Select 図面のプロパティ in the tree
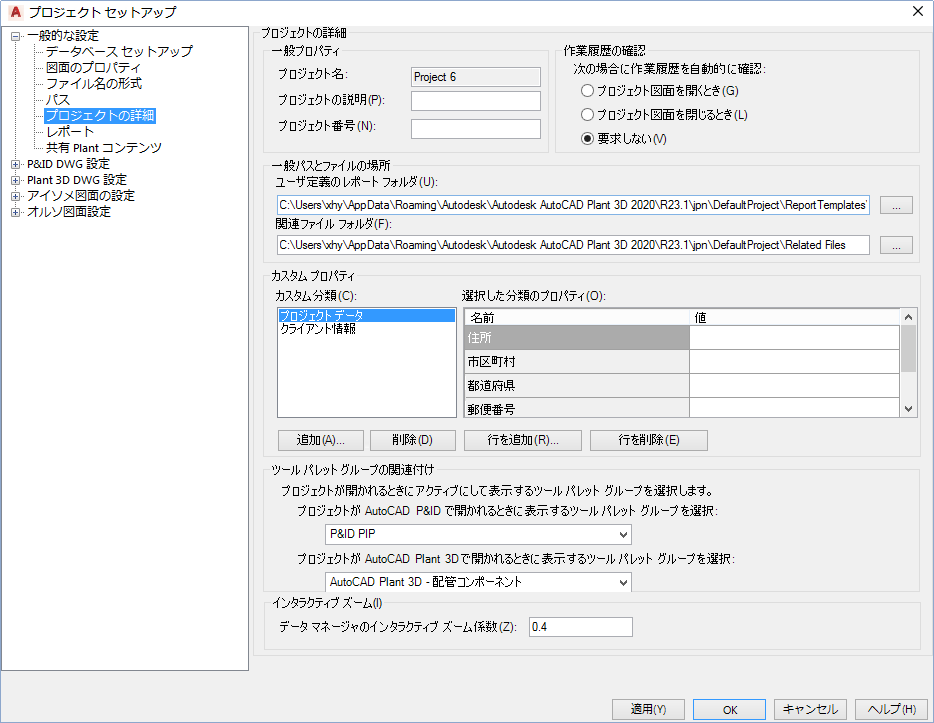The image size is (934, 723). [x=94, y=68]
